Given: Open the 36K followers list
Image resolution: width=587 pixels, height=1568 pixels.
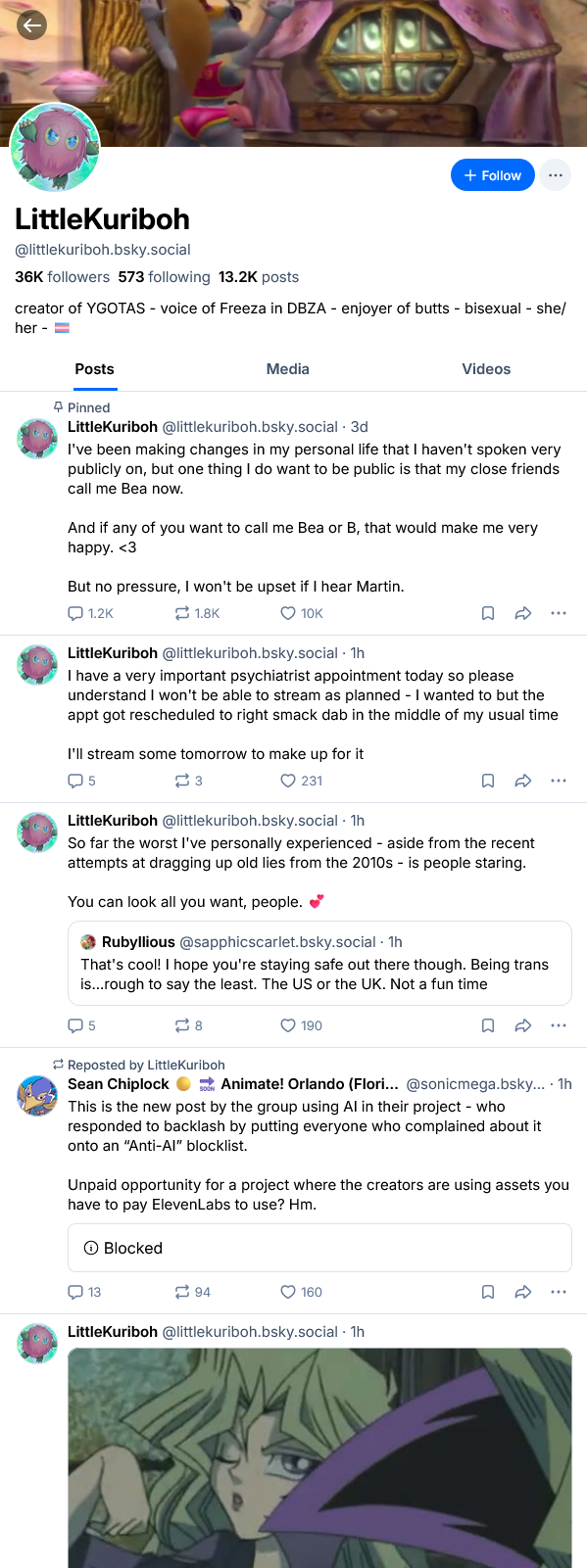Looking at the screenshot, I should pos(62,277).
